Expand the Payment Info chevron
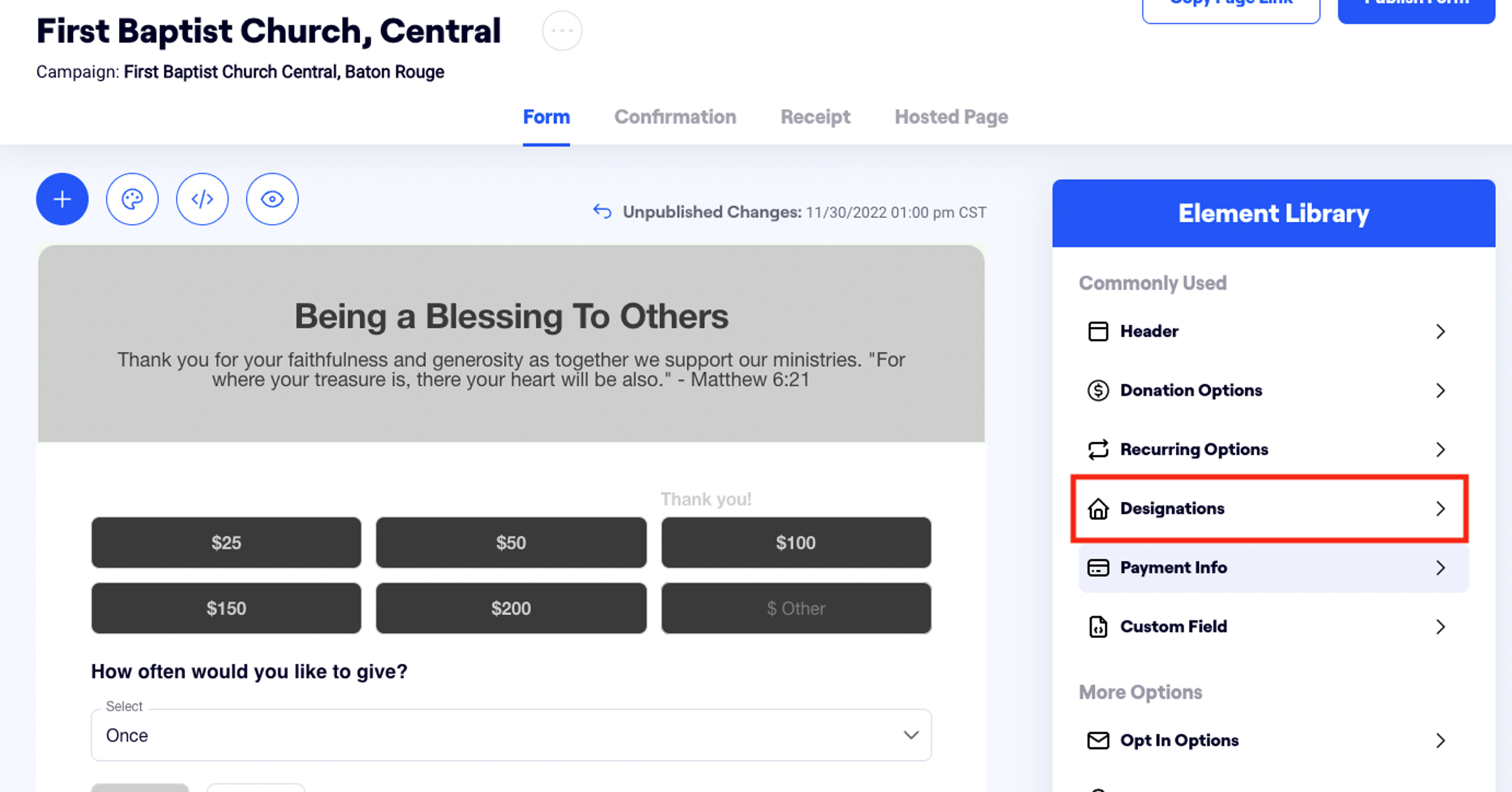 click(1441, 567)
